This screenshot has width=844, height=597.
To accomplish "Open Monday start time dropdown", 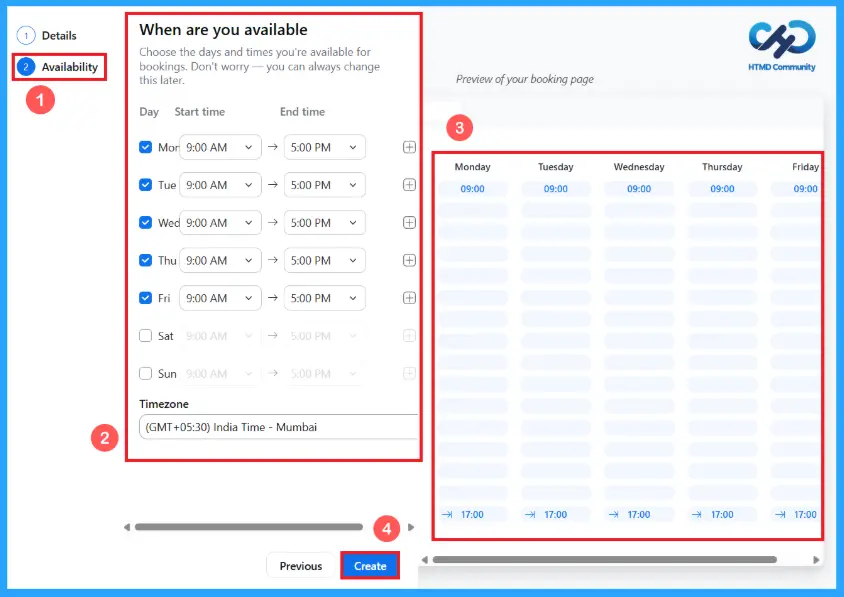I will pos(220,147).
